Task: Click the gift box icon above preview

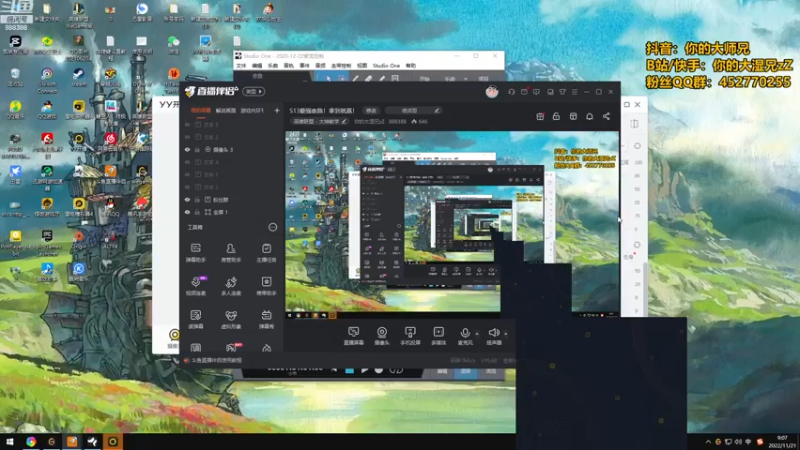Action: 540,116
